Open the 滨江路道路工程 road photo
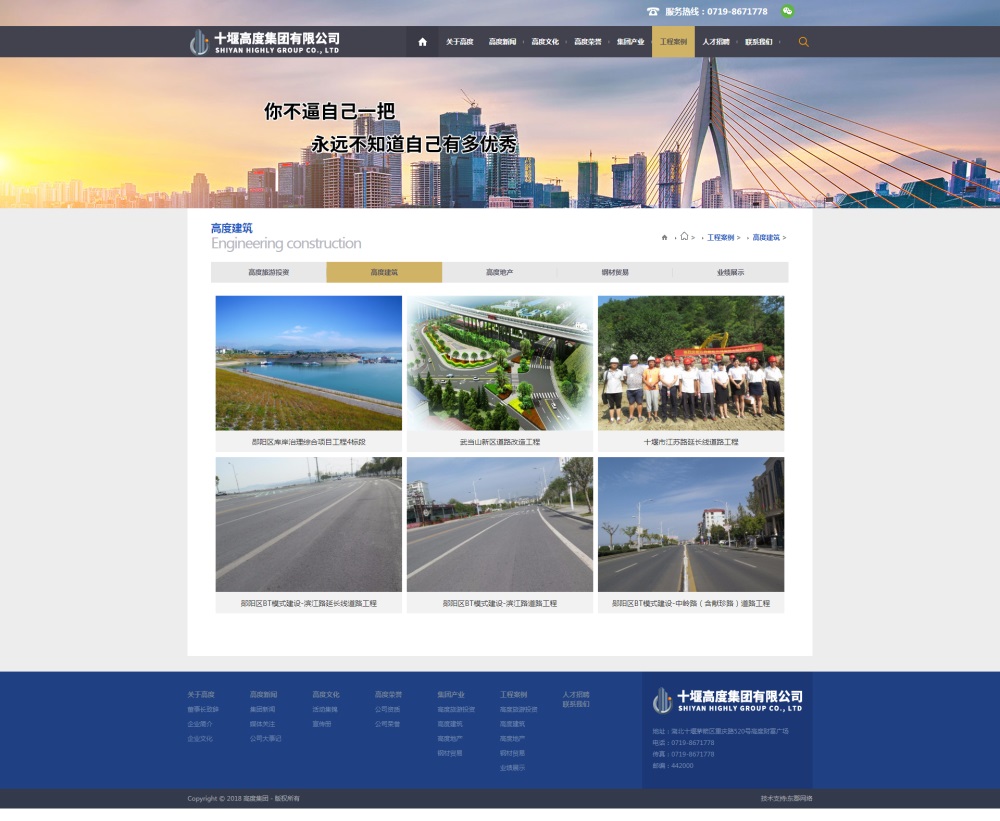The image size is (1000, 821). pos(500,524)
